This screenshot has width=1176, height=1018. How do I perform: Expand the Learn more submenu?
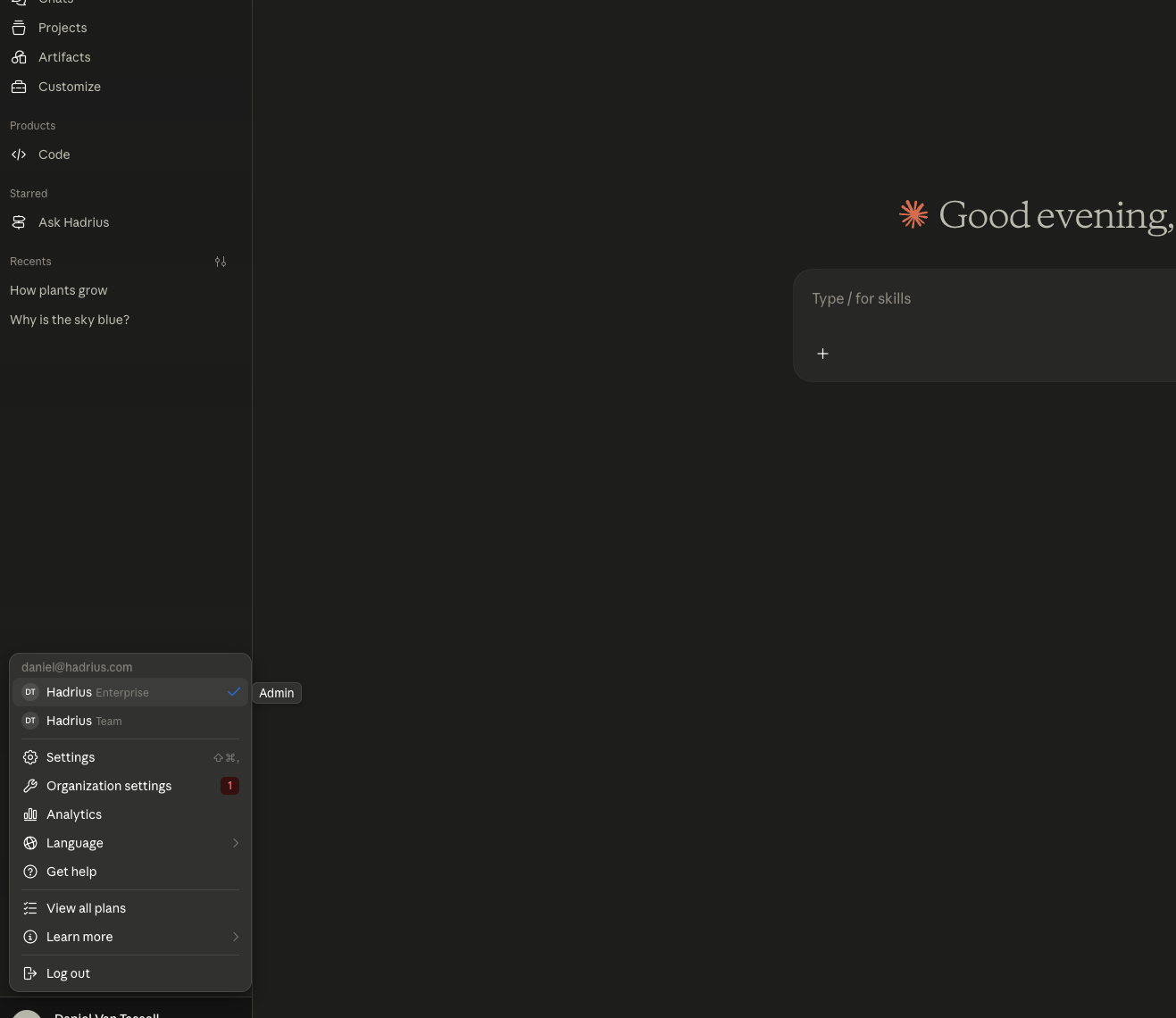pos(130,937)
